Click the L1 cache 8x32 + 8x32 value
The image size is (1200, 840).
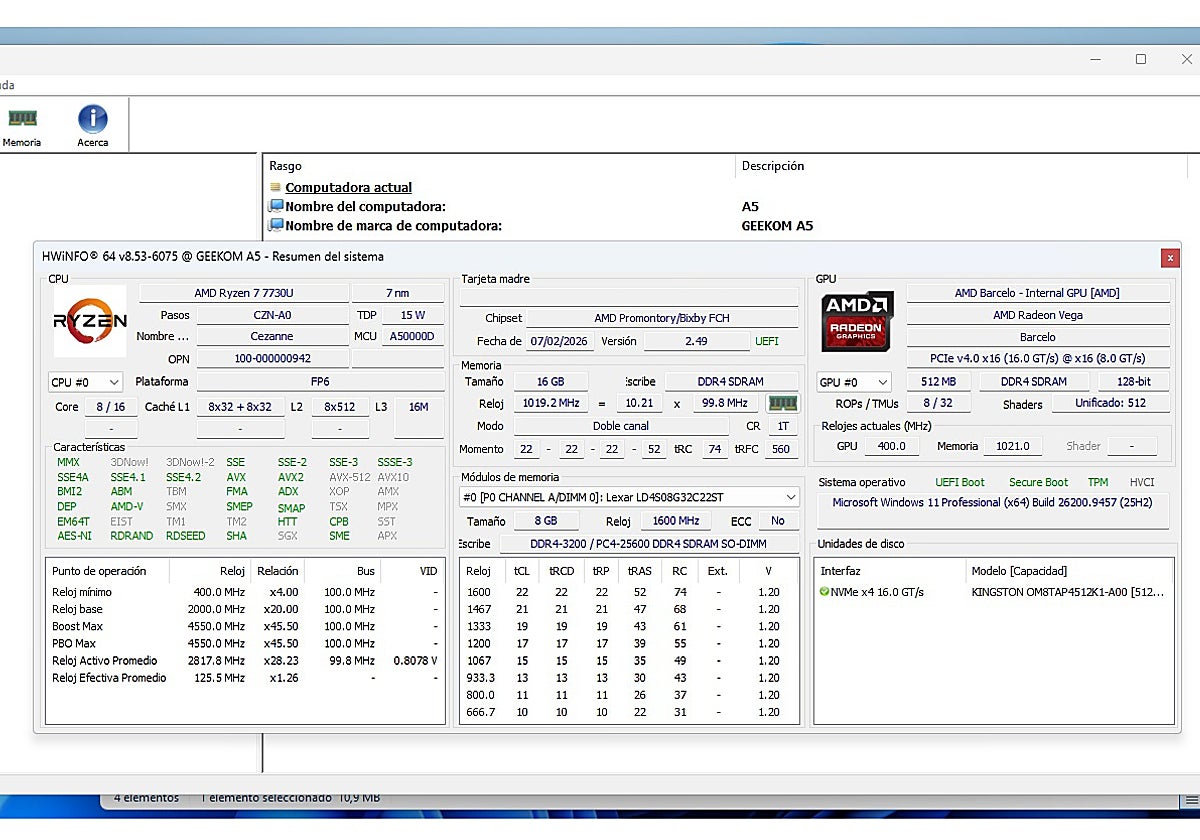pos(240,407)
